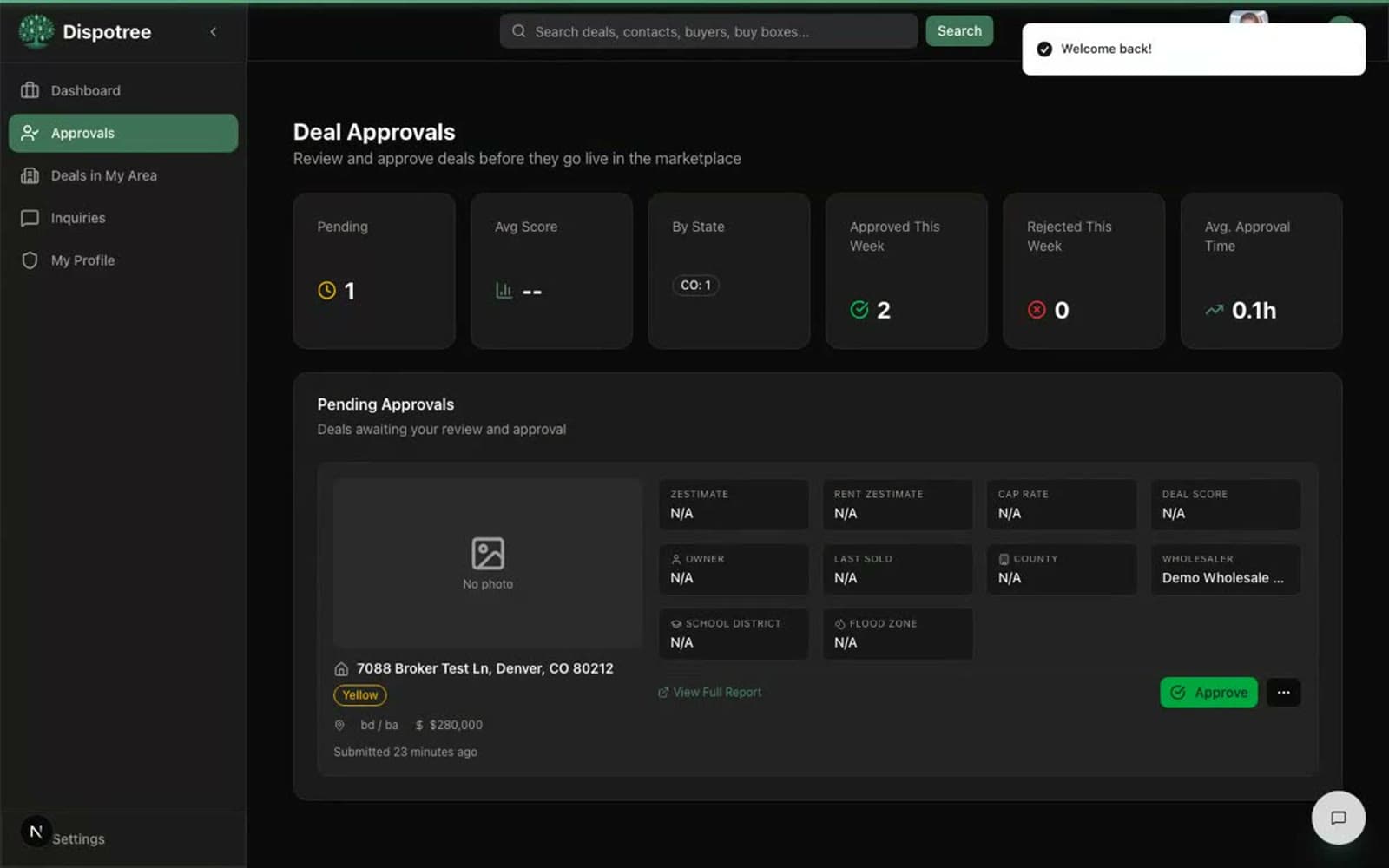The image size is (1389, 868).
Task: Click the Deals in My Area building icon
Action: click(30, 175)
